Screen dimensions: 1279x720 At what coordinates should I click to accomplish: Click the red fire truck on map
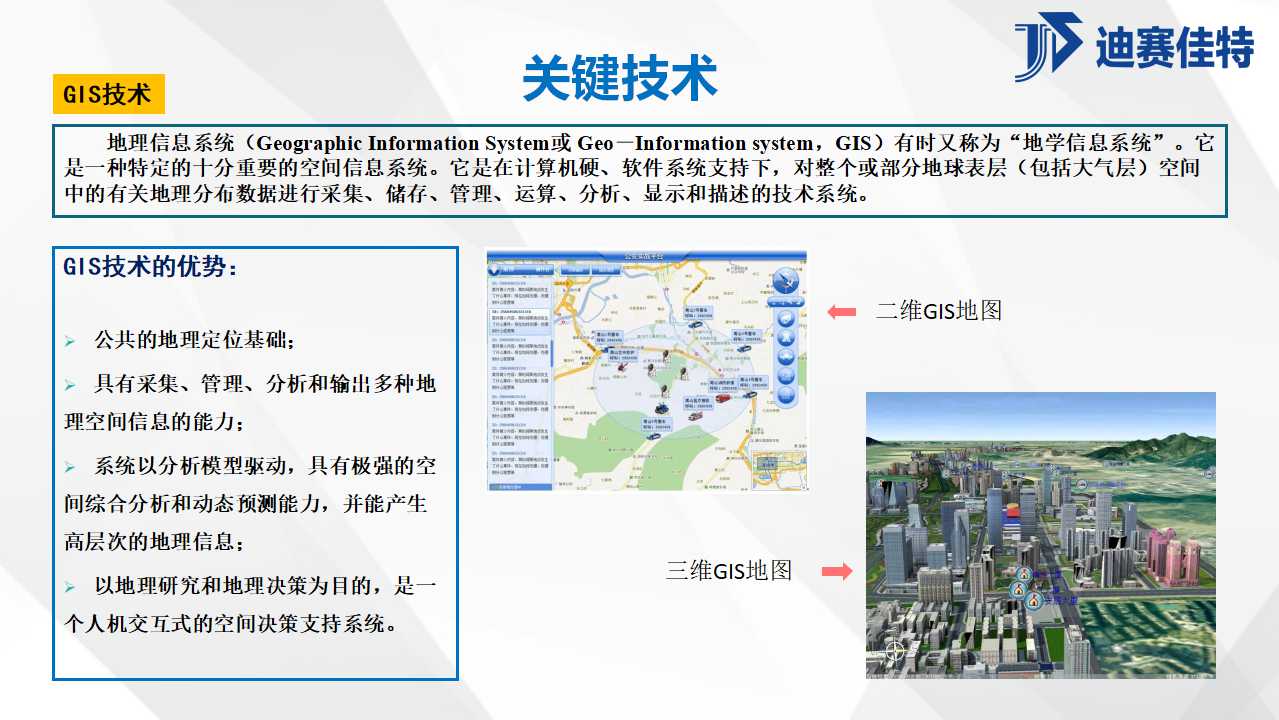coord(723,398)
